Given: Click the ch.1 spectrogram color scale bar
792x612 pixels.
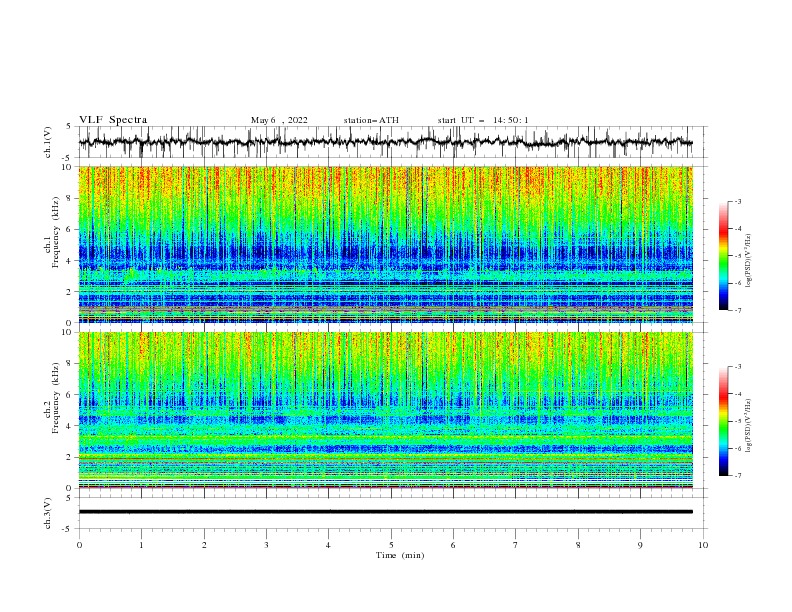Looking at the screenshot, I should pos(724,256).
